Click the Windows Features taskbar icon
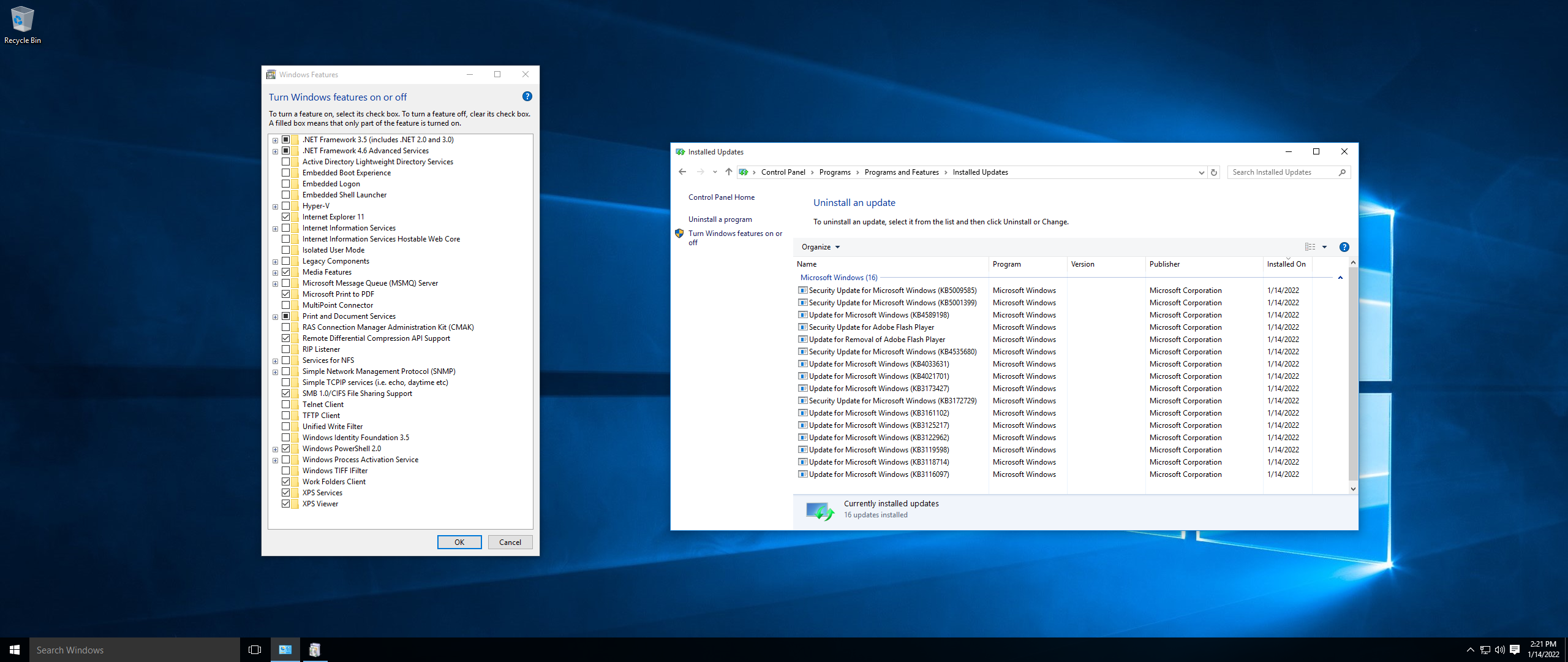 pyautogui.click(x=315, y=650)
